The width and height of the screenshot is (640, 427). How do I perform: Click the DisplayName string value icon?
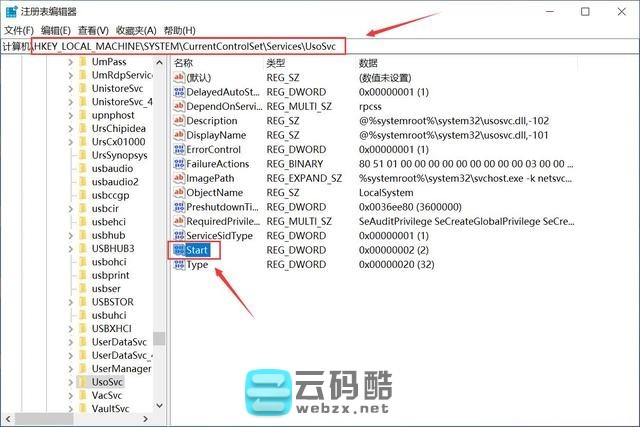(x=179, y=135)
